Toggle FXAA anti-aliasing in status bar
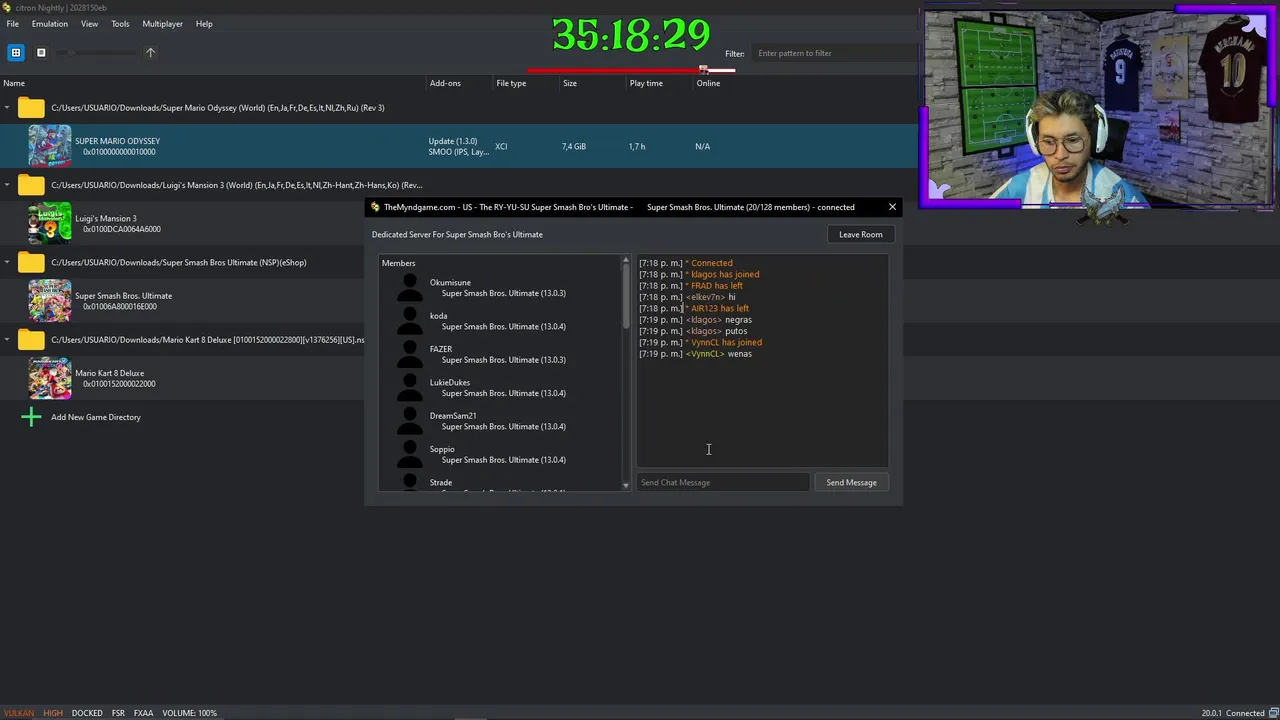 (x=143, y=713)
